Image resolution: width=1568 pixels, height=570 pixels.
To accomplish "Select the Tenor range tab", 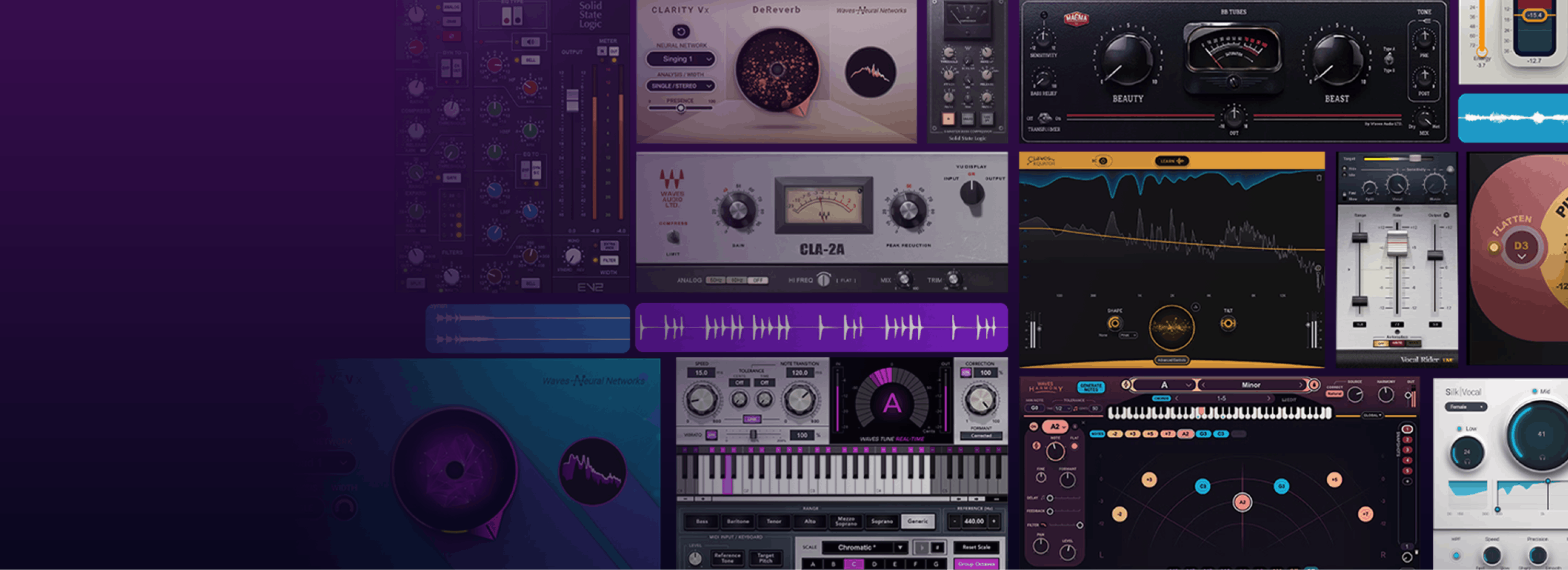I will click(774, 522).
